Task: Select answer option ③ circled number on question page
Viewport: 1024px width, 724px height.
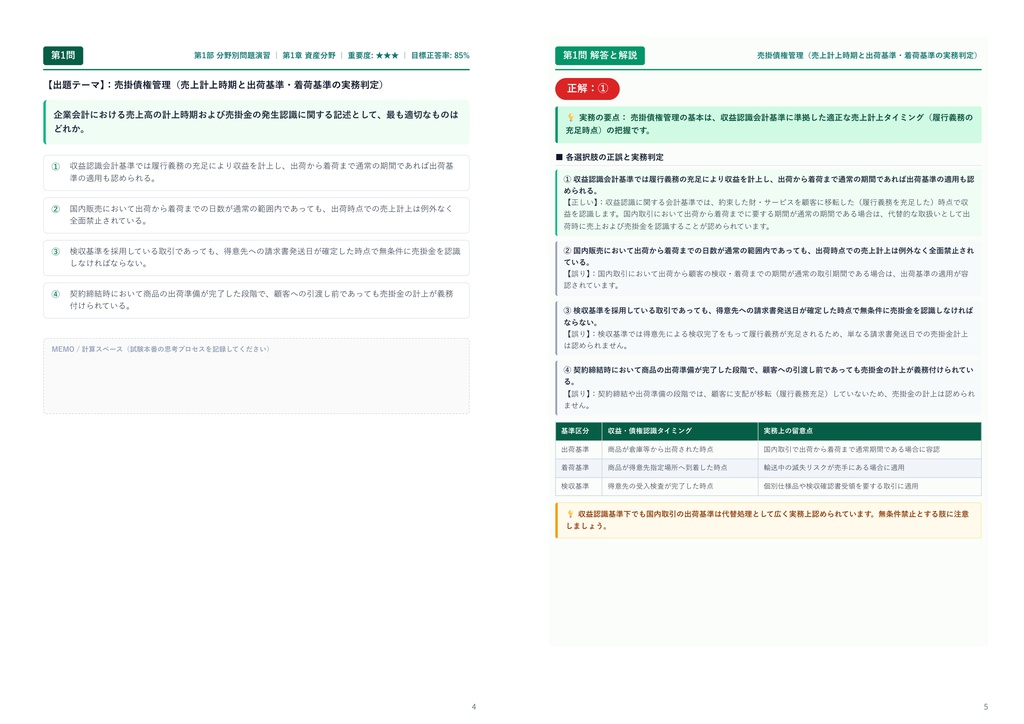Action: click(56, 251)
